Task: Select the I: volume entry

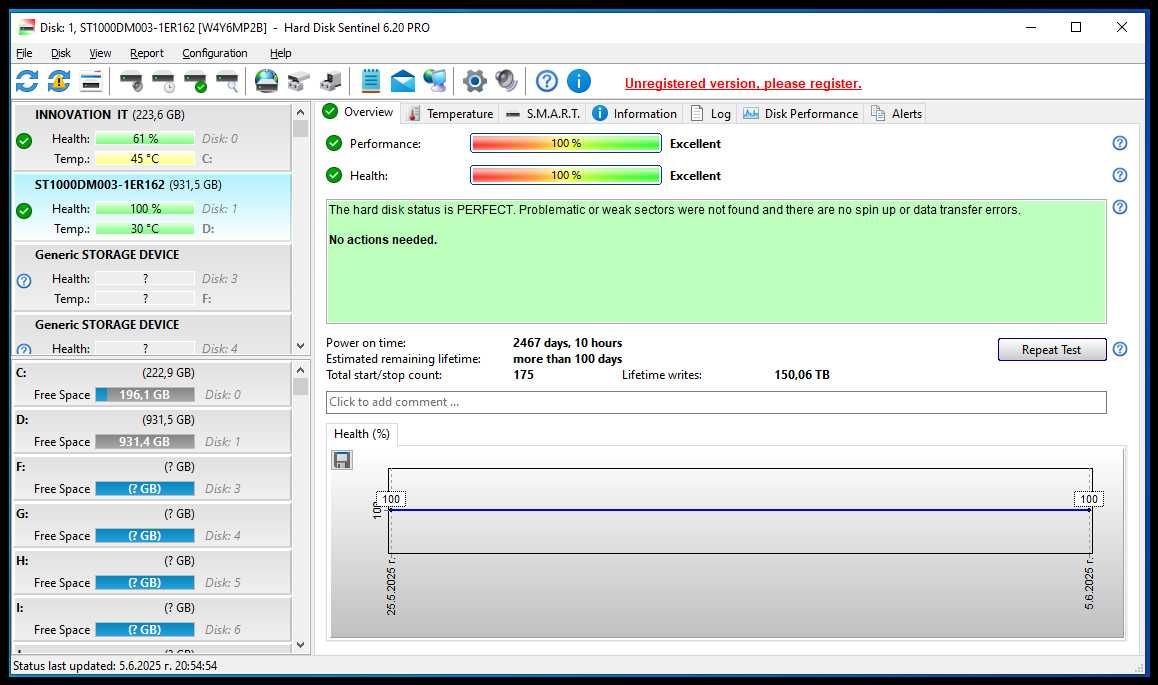Action: [x=152, y=620]
